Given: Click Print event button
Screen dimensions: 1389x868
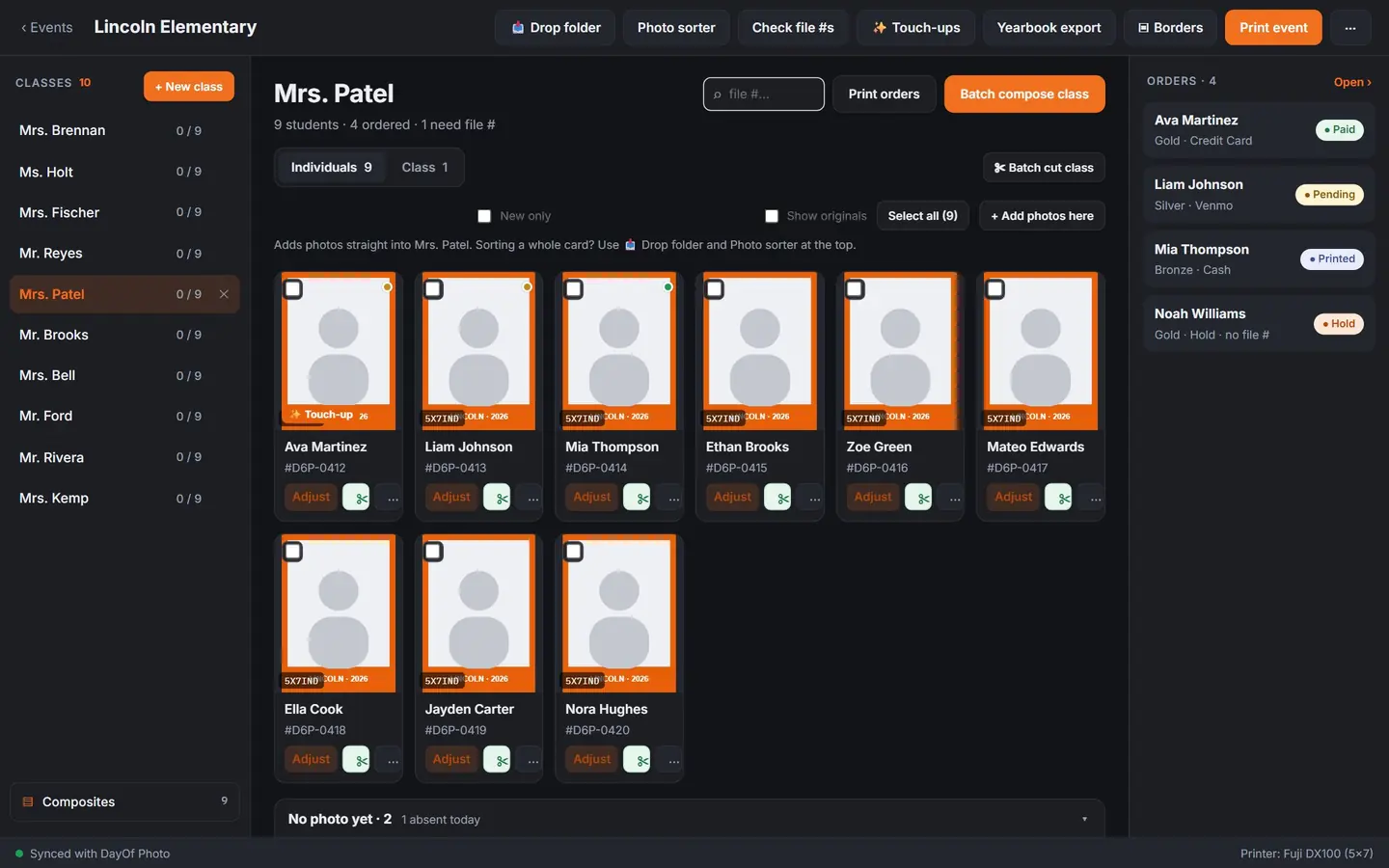Looking at the screenshot, I should pos(1273,28).
